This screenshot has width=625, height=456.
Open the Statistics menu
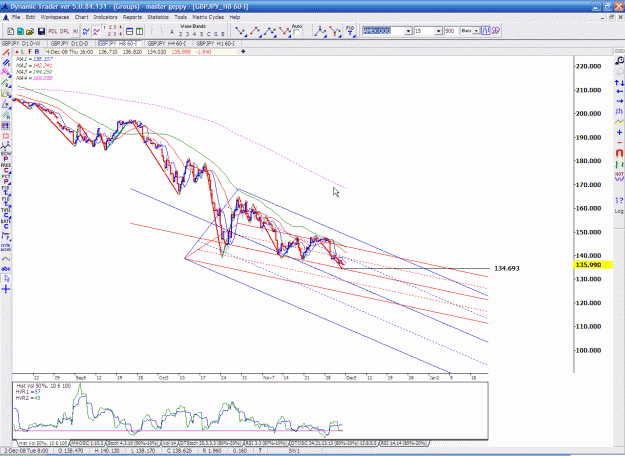(x=158, y=17)
